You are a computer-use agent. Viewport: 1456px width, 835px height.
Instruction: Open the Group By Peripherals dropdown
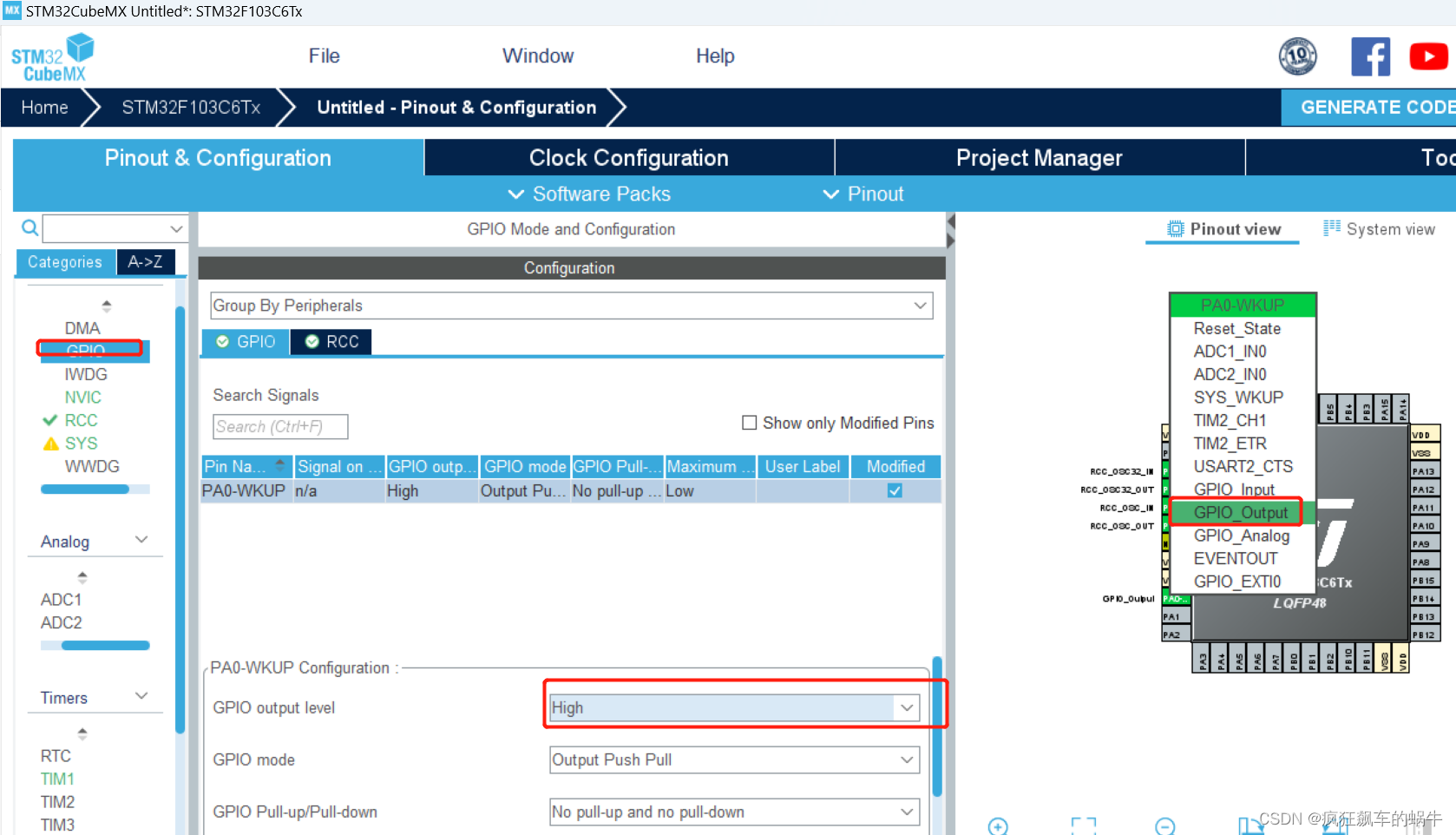coord(571,306)
